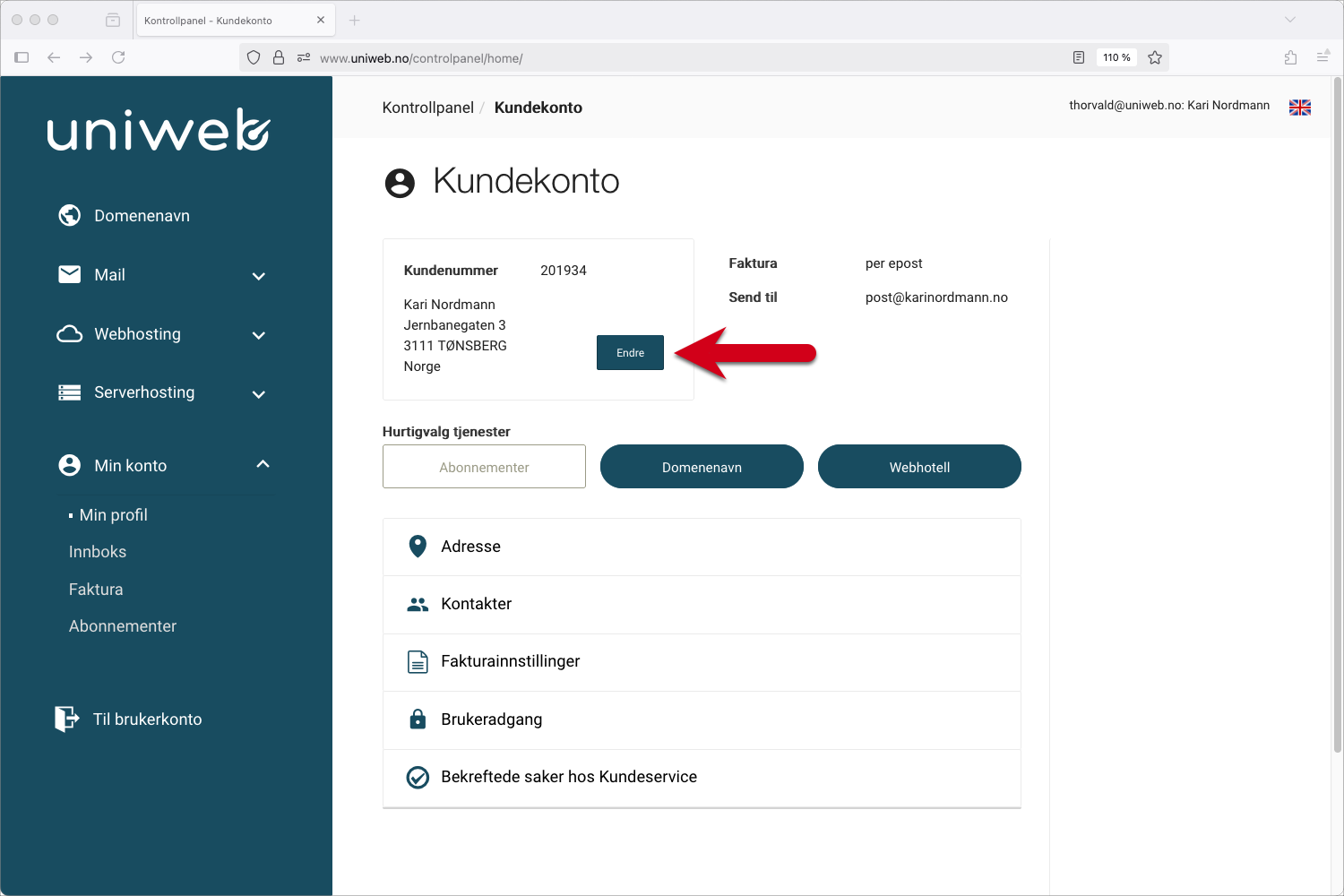This screenshot has width=1344, height=896.
Task: Click the Endre button
Action: (x=630, y=353)
